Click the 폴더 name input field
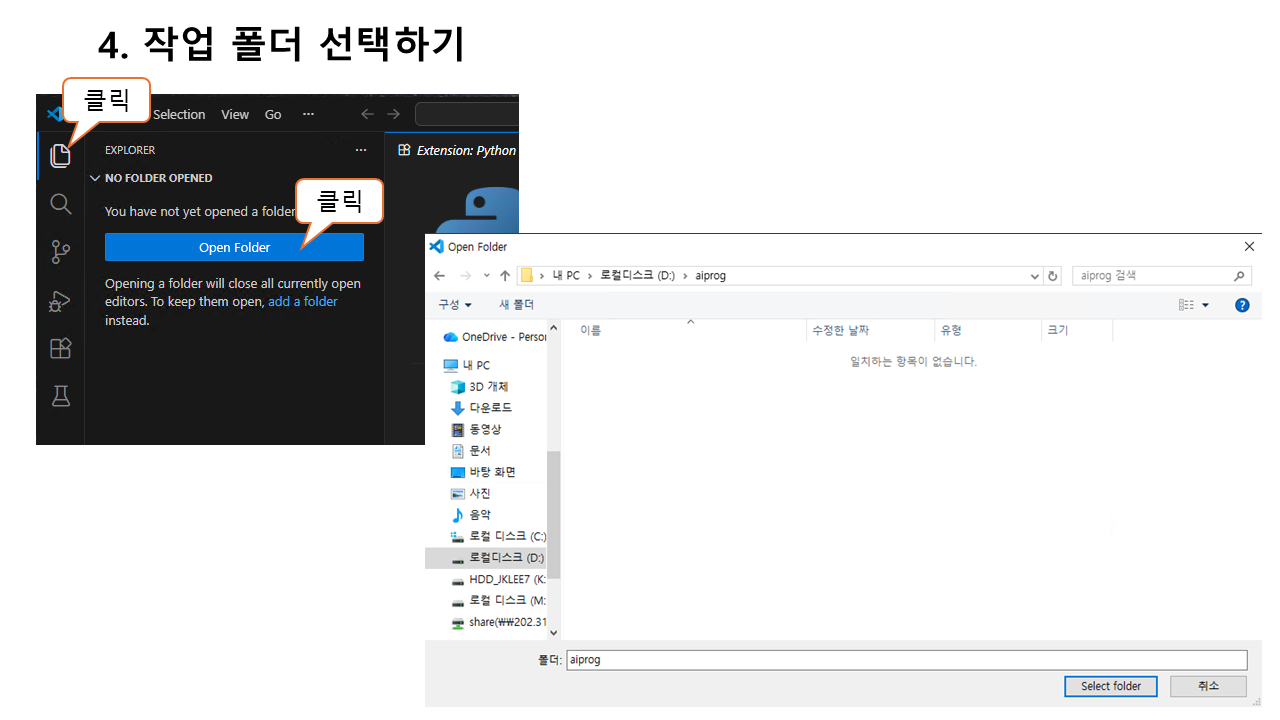This screenshot has height=720, width=1280. [x=906, y=660]
